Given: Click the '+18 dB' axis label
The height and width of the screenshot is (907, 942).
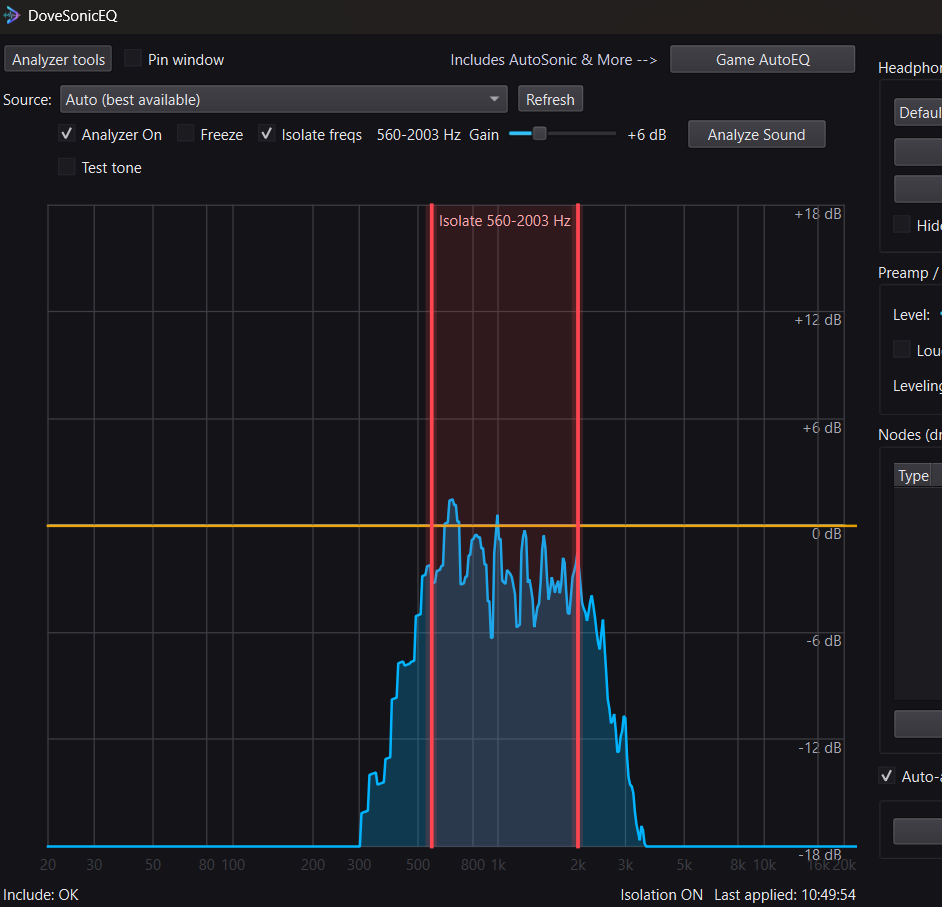Looking at the screenshot, I should 818,214.
